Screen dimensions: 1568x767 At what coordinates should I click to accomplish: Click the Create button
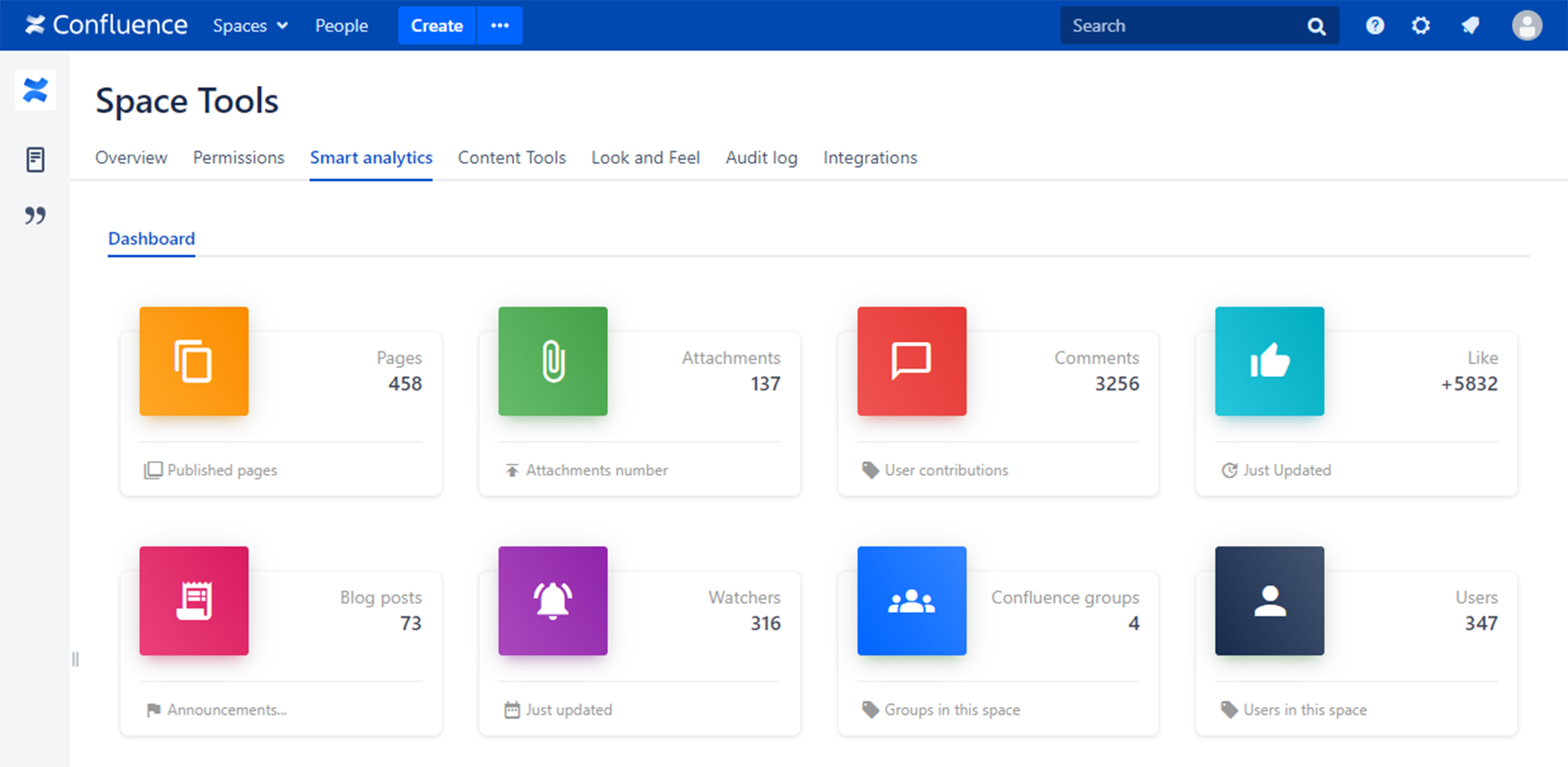[437, 26]
